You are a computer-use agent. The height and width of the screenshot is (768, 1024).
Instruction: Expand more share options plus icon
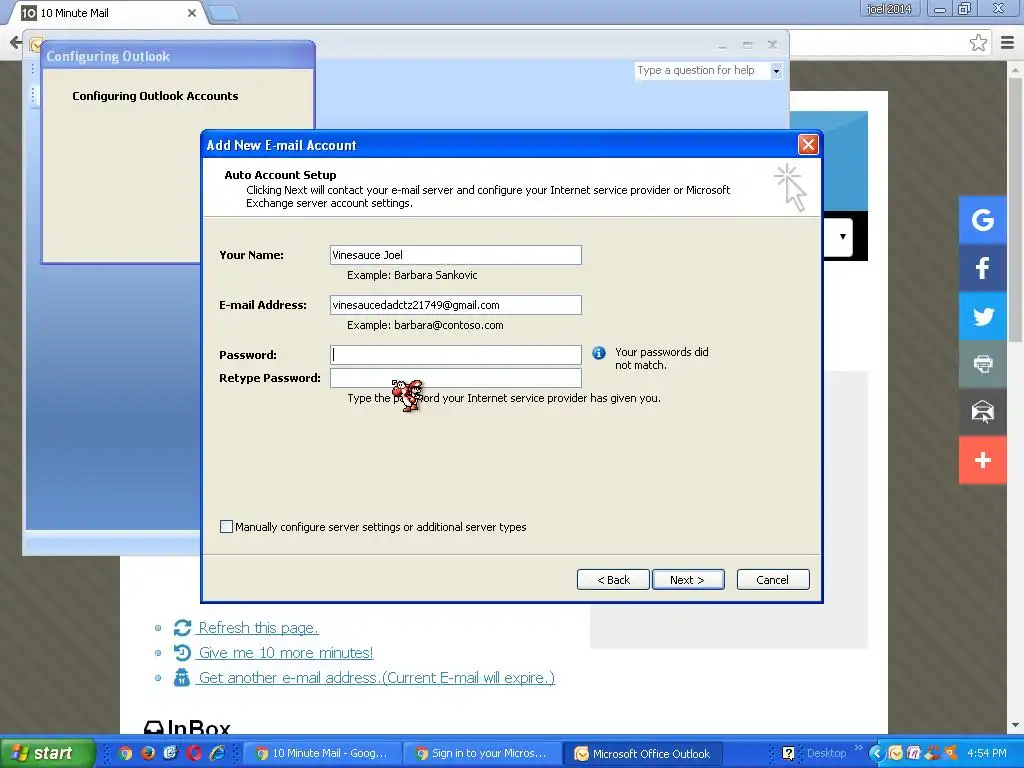coord(982,460)
